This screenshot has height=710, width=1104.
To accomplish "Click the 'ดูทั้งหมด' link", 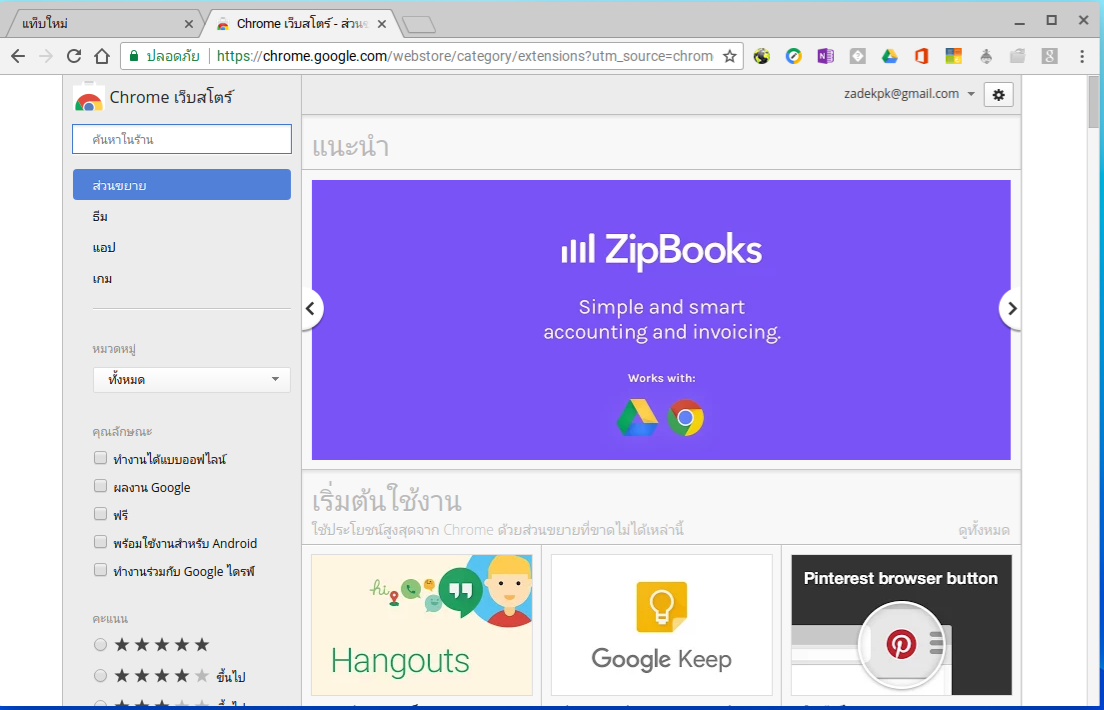I will [x=984, y=530].
